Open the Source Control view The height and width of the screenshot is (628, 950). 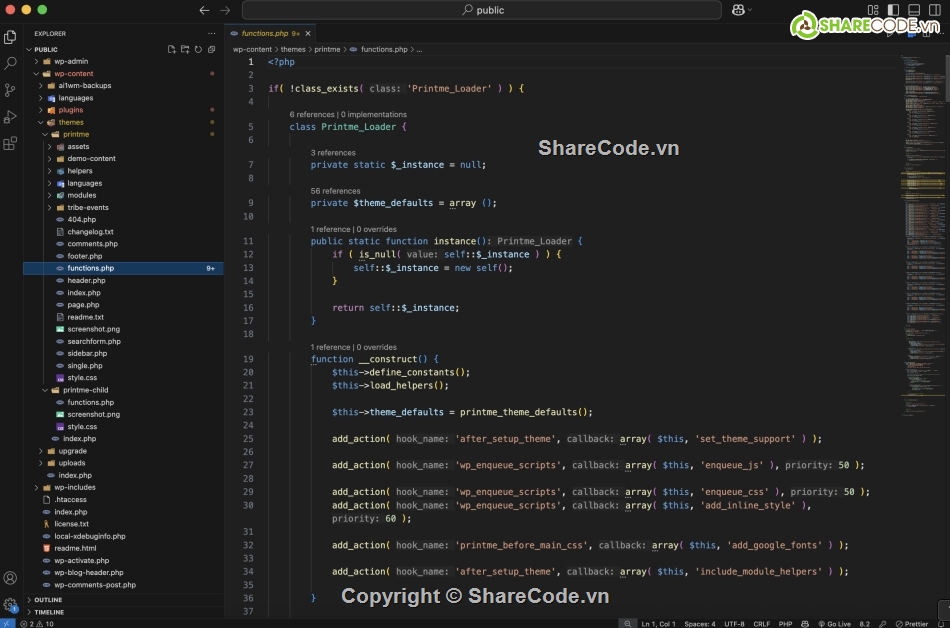click(x=10, y=90)
